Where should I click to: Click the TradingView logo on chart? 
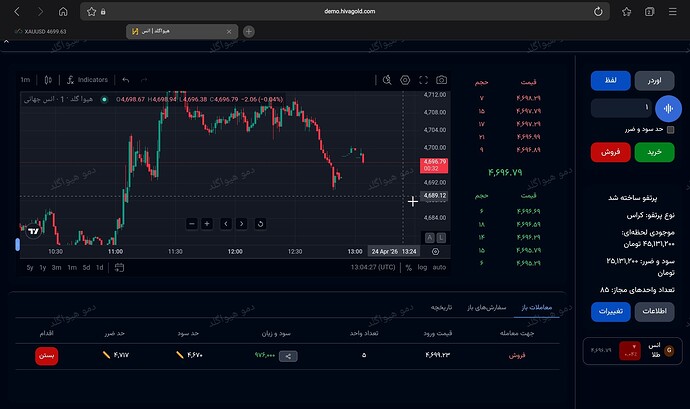pos(33,231)
